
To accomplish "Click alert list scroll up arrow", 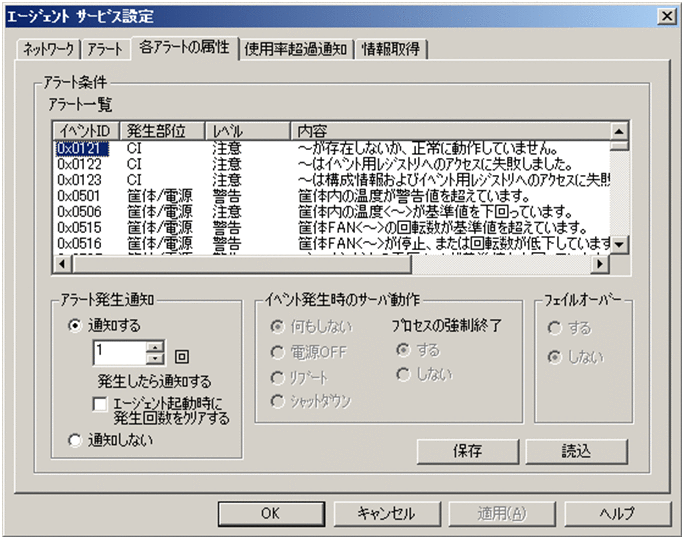I will [x=619, y=131].
